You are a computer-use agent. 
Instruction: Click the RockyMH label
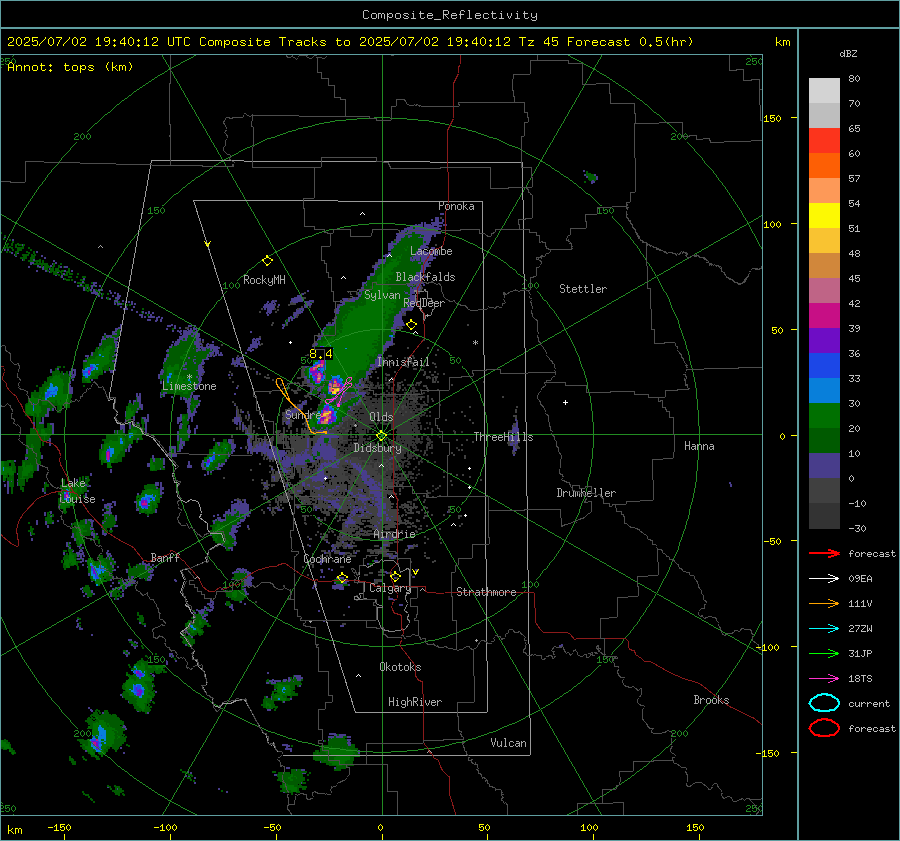(264, 280)
